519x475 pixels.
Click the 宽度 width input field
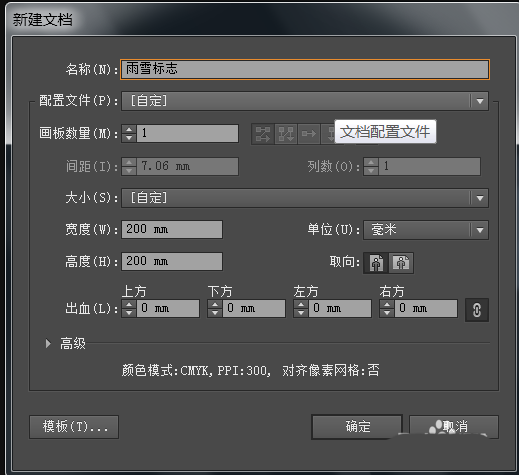pos(172,229)
